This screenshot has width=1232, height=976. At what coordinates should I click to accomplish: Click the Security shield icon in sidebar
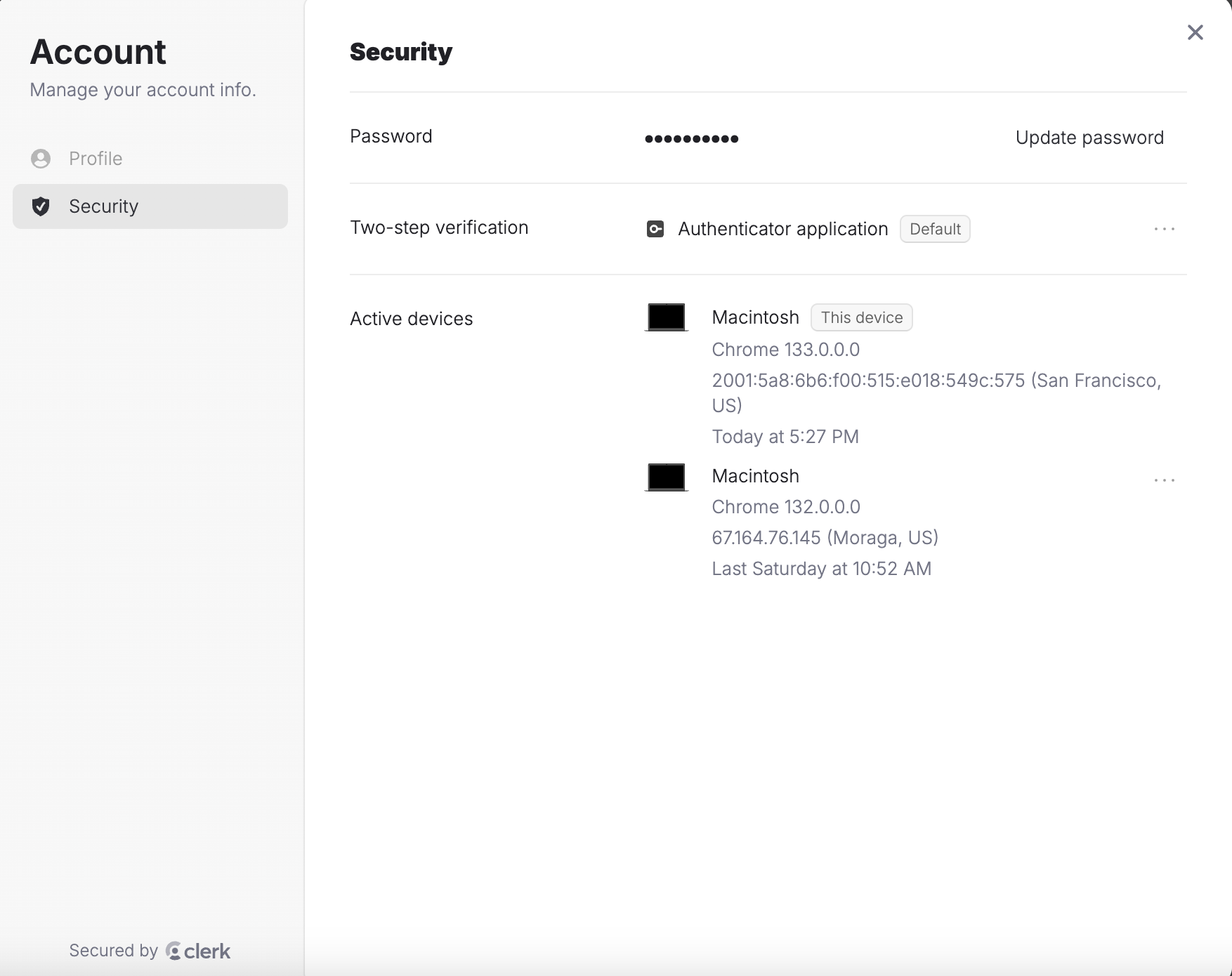click(41, 206)
